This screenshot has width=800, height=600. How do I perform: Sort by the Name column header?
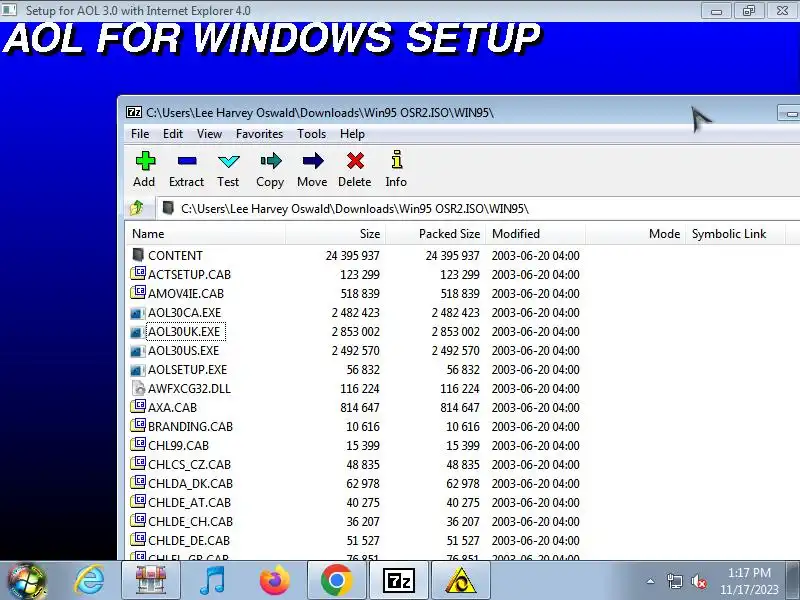point(205,234)
